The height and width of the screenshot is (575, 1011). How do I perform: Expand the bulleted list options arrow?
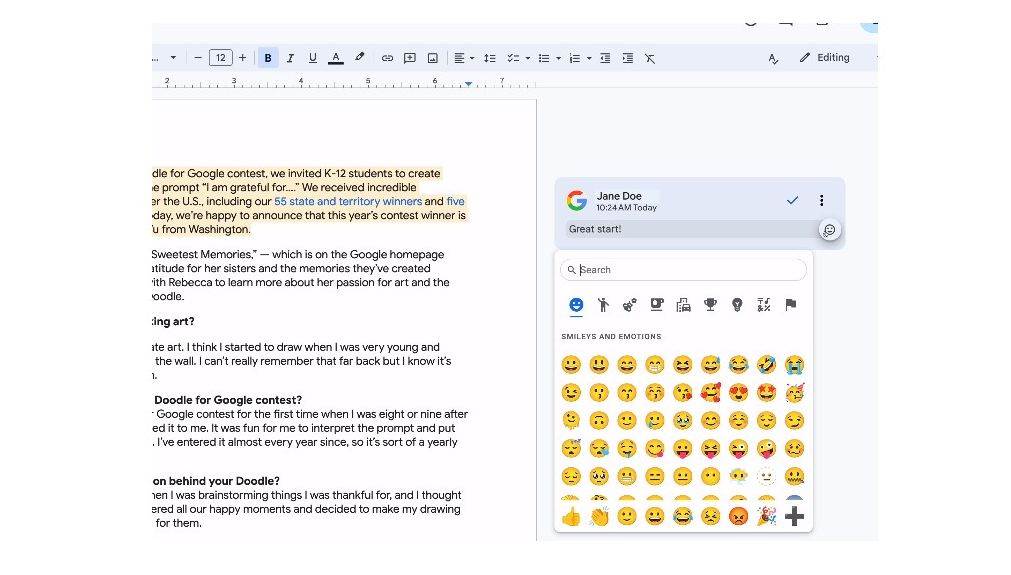[x=558, y=58]
